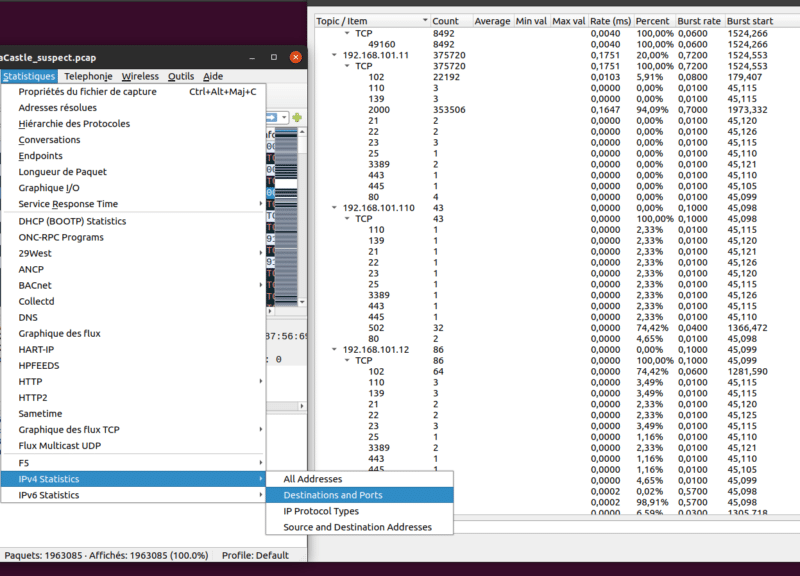Collapse TCP node under 192.168.101.110

[349, 218]
